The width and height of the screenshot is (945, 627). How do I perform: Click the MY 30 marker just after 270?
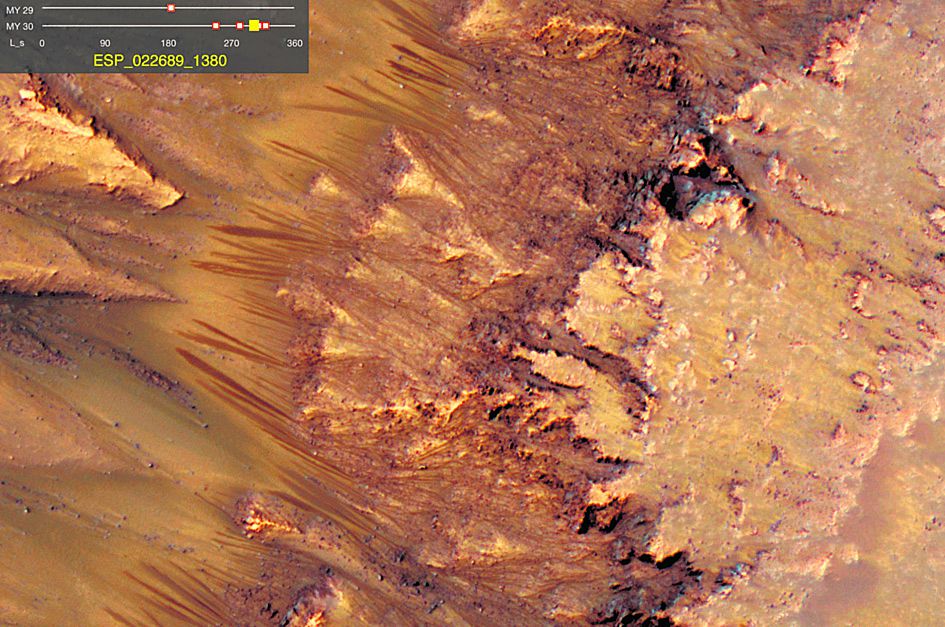click(239, 26)
